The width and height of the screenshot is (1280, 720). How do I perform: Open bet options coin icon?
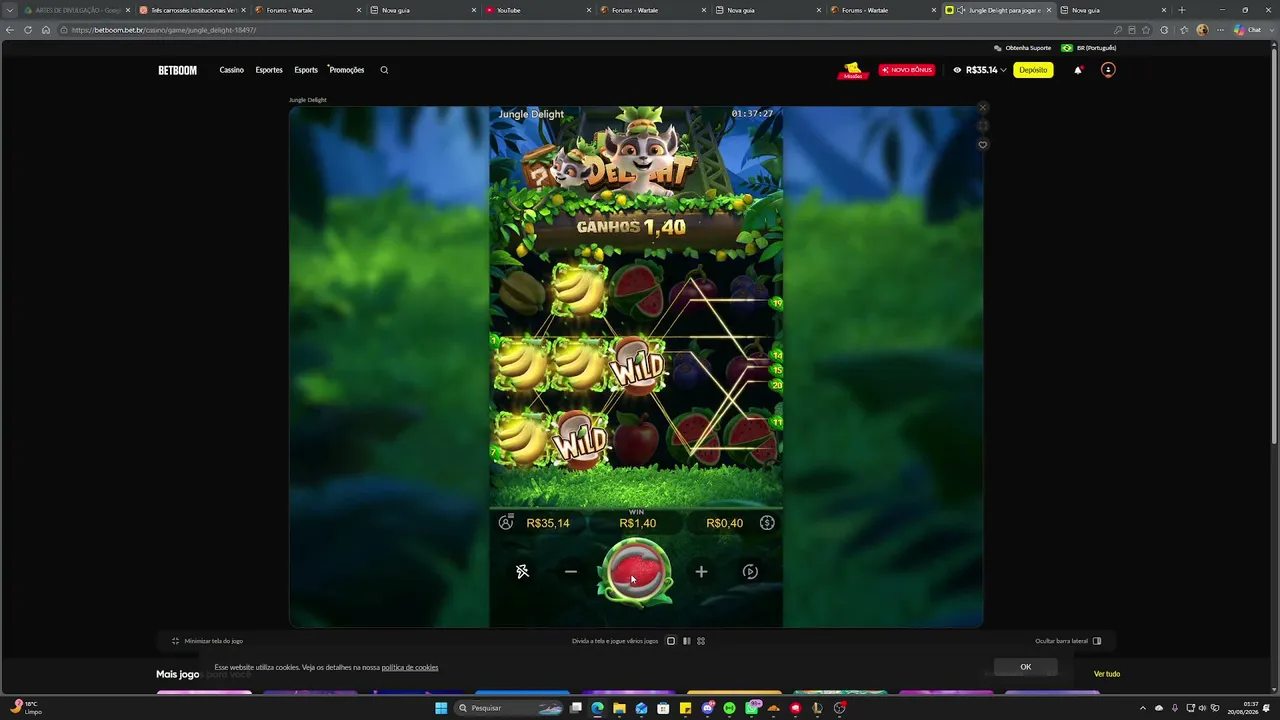coord(767,522)
